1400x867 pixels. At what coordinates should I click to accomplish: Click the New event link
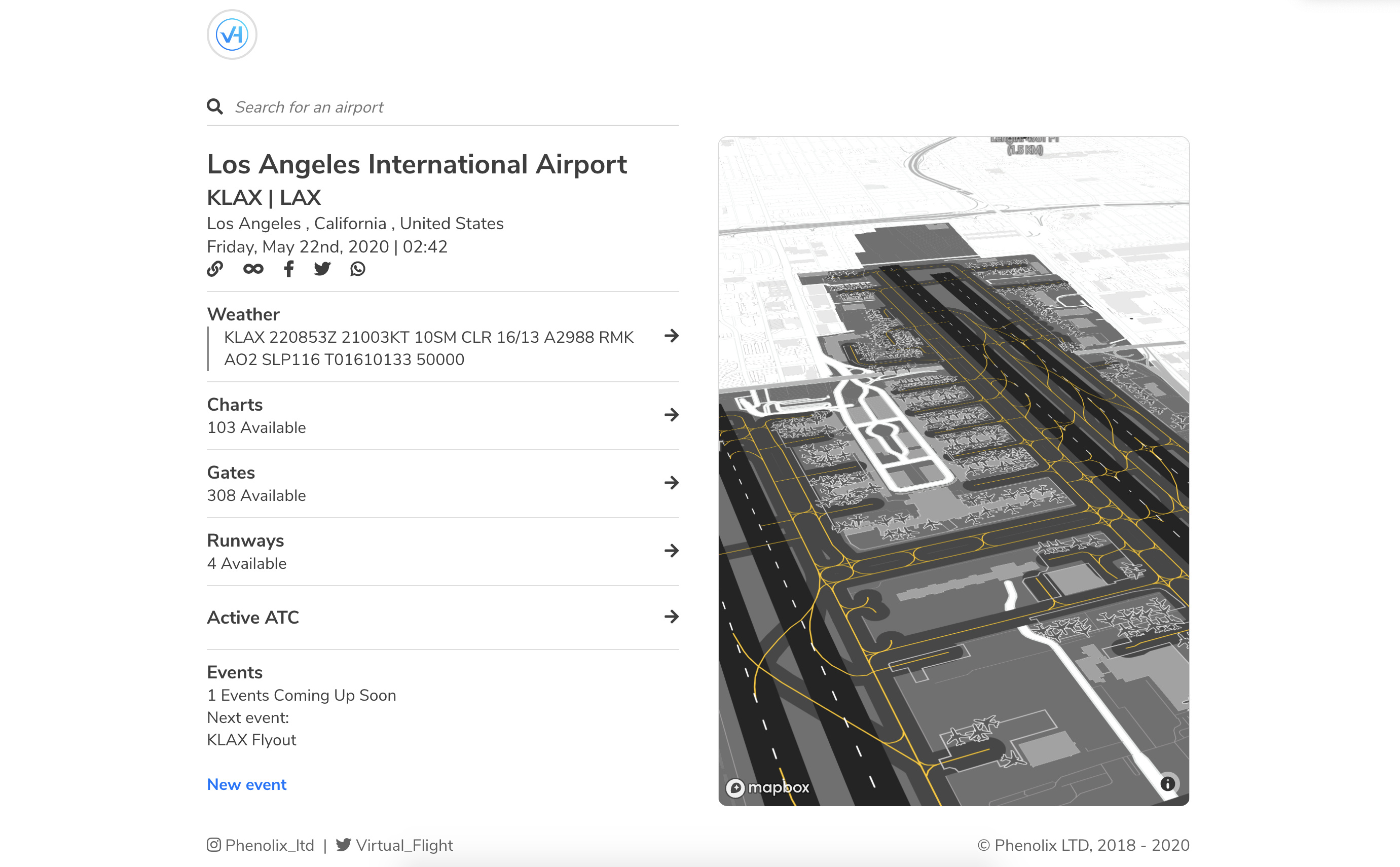coord(246,784)
